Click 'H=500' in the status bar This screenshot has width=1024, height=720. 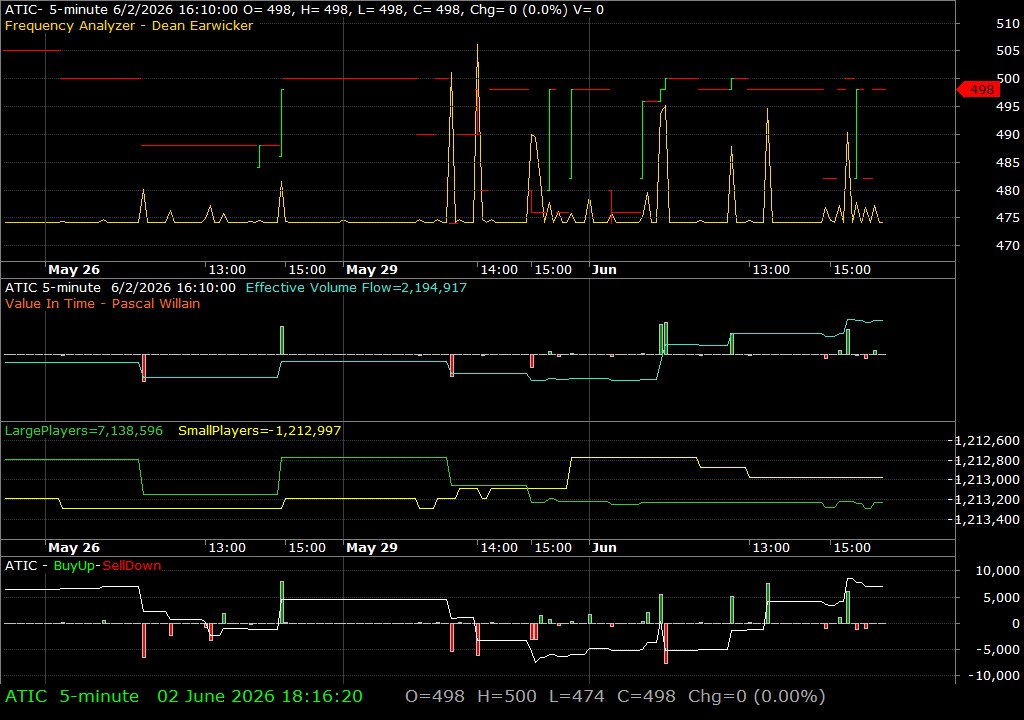[x=507, y=696]
